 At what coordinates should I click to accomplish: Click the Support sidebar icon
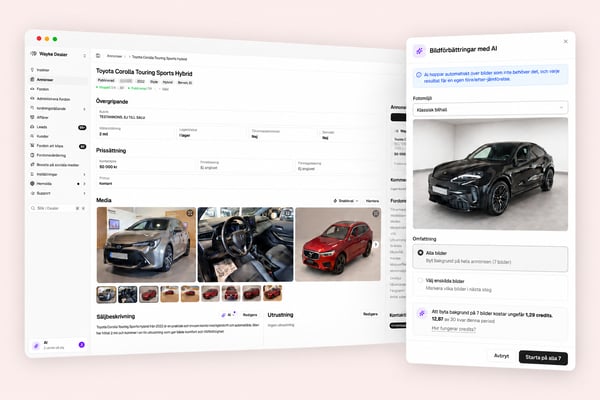[32, 193]
